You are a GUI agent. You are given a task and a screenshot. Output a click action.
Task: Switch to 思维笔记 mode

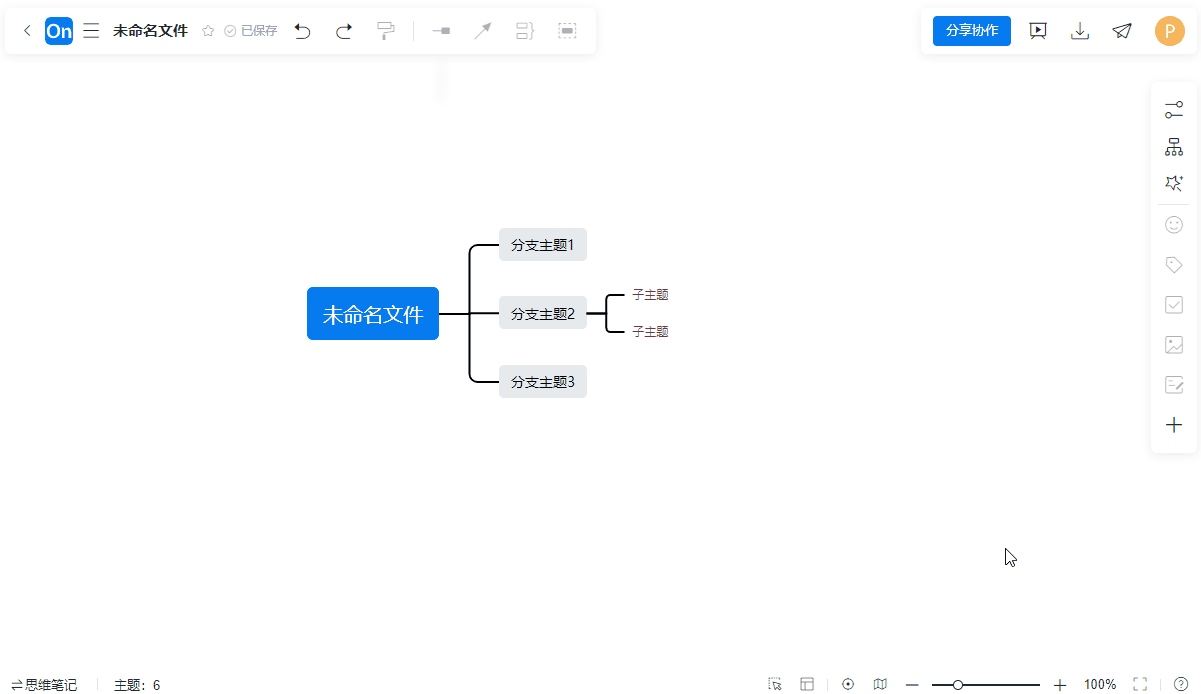44,685
